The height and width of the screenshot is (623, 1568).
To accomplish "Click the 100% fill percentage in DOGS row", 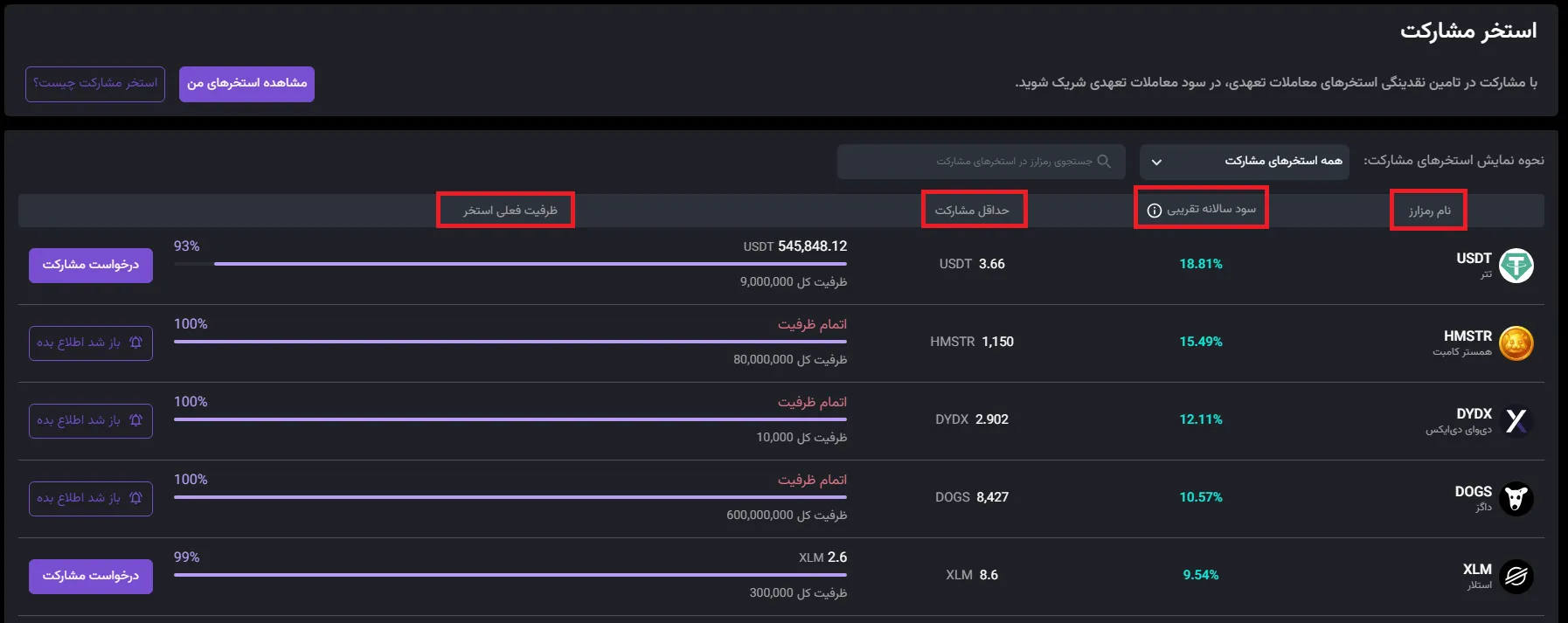I will (x=191, y=480).
